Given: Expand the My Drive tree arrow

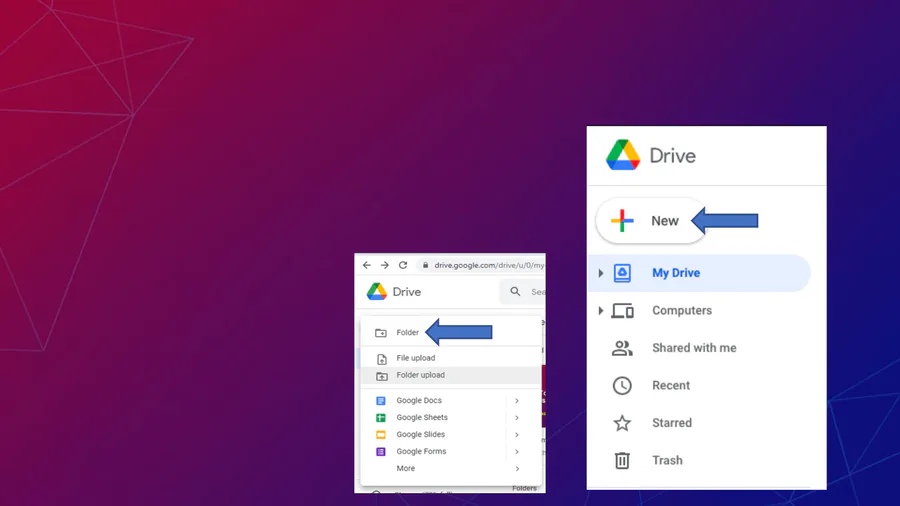Looking at the screenshot, I should pos(601,273).
